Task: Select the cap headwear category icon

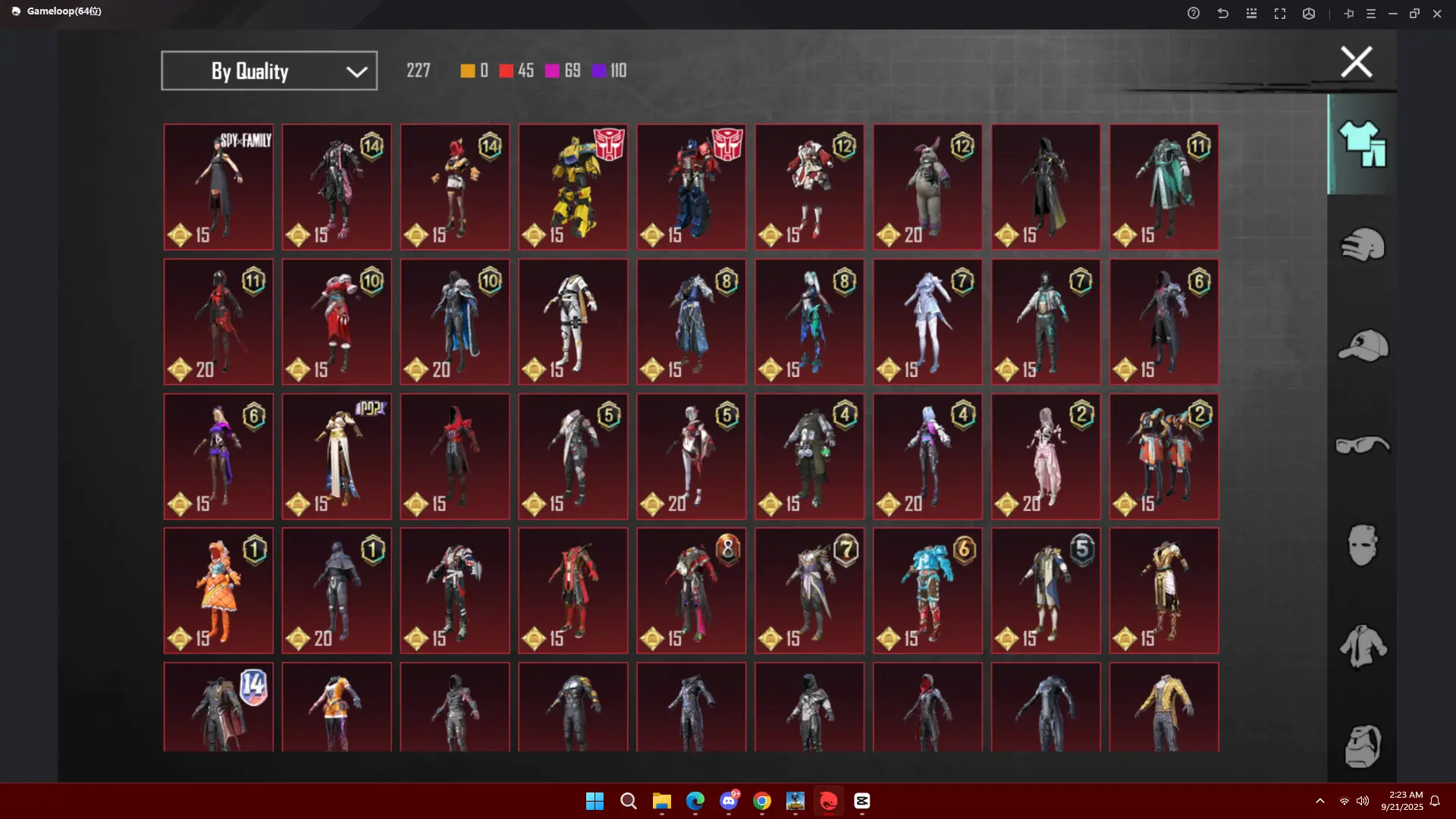Action: point(1362,345)
